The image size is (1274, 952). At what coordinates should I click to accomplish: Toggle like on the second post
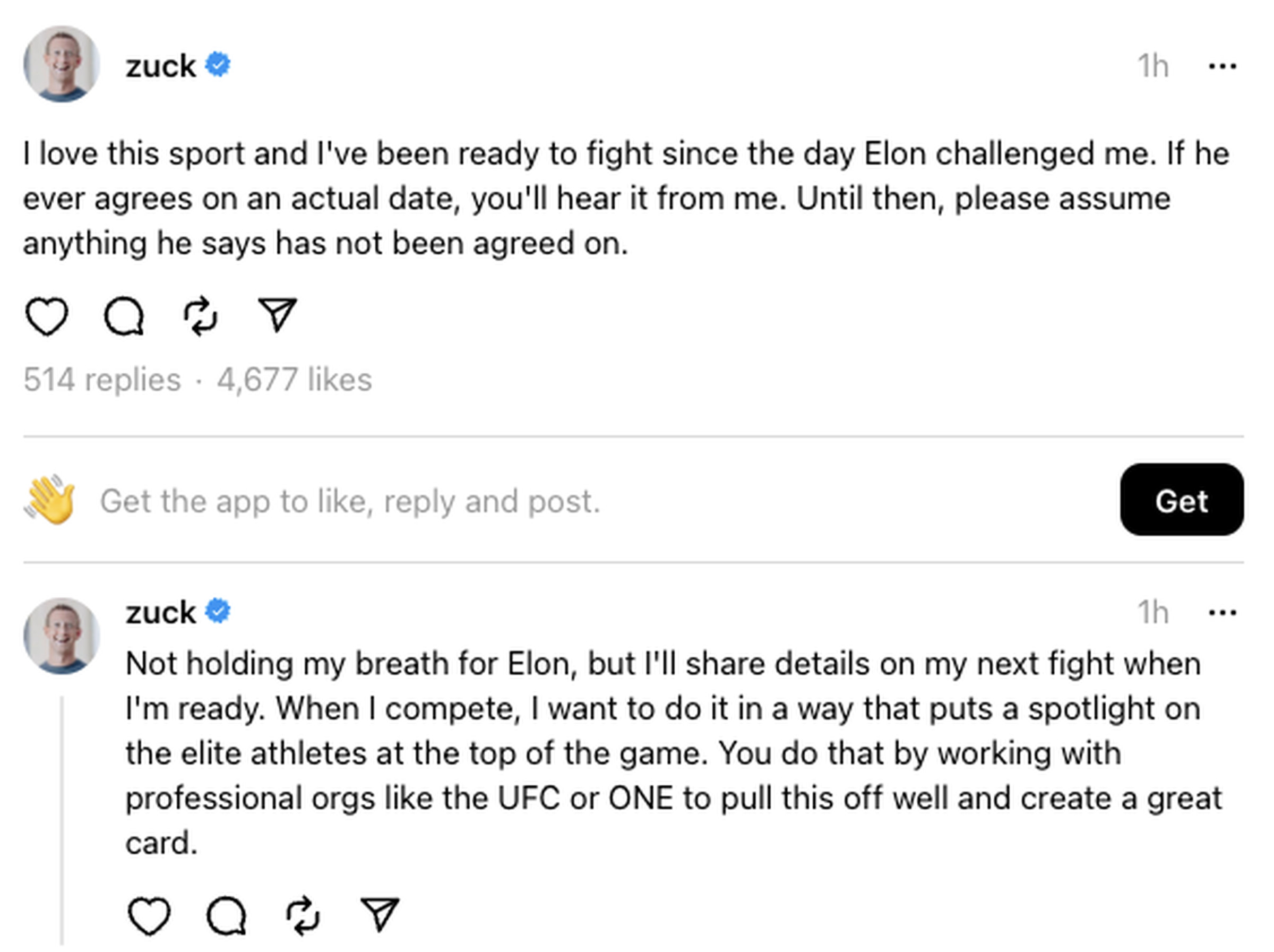[149, 915]
